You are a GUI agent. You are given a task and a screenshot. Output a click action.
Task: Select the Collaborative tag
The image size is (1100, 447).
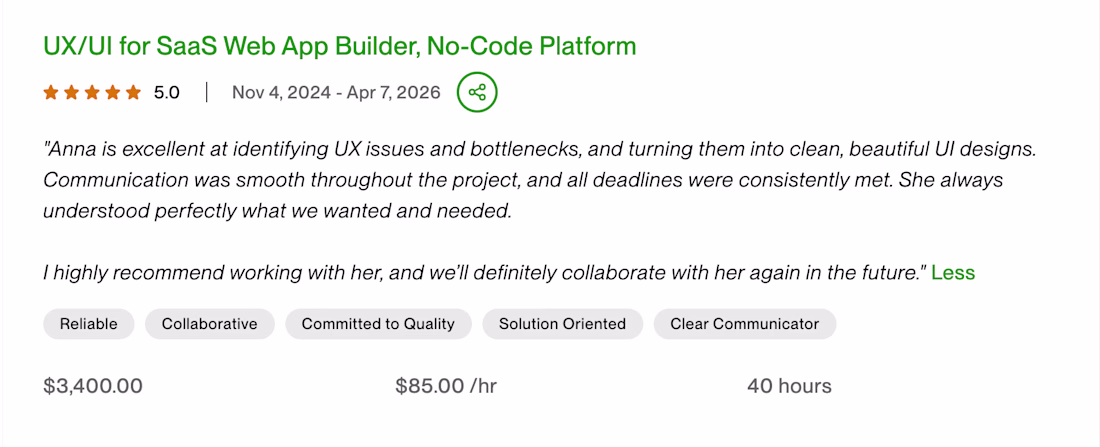pos(210,324)
